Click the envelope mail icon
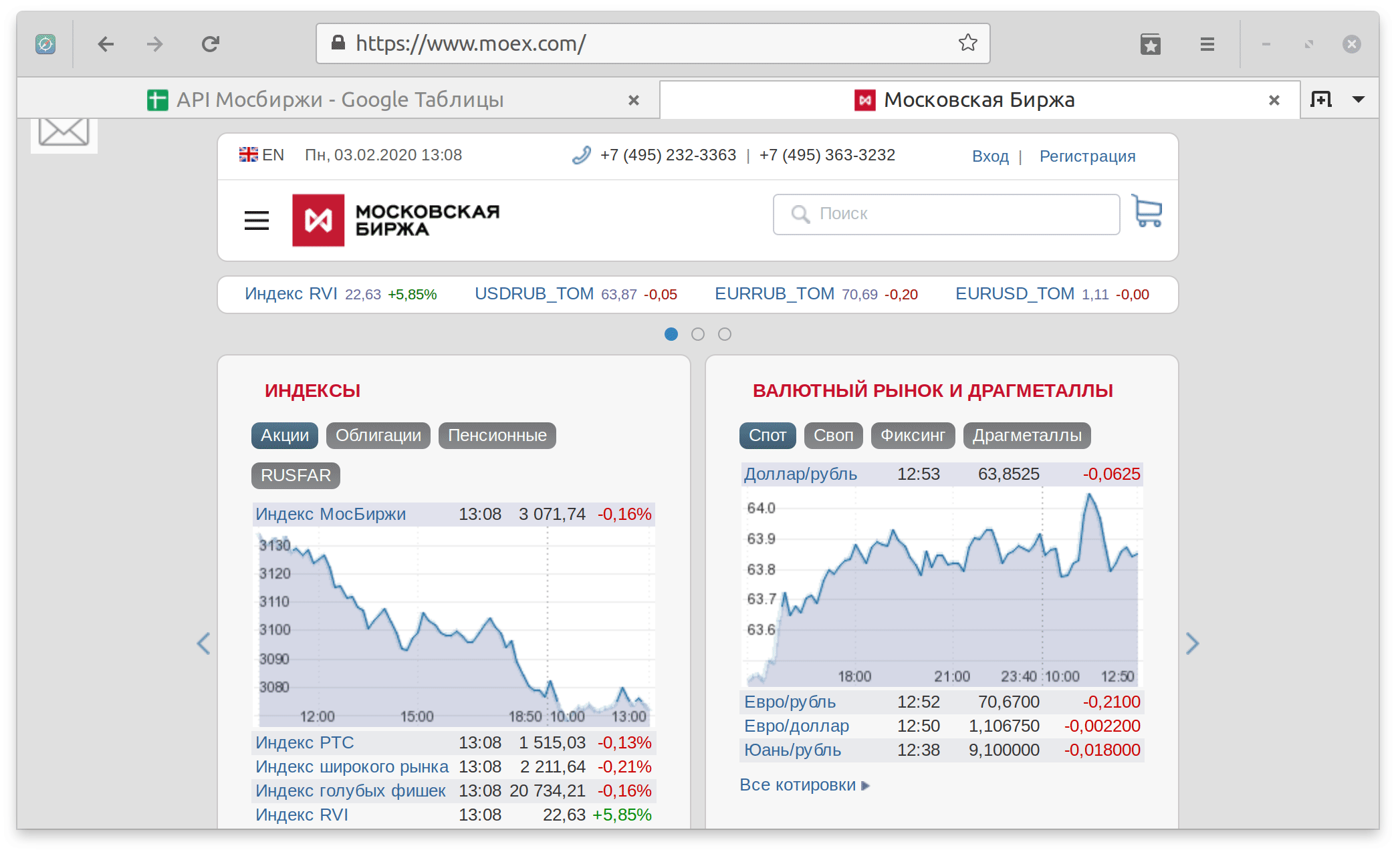The height and width of the screenshot is (854, 1400). pyautogui.click(x=64, y=132)
